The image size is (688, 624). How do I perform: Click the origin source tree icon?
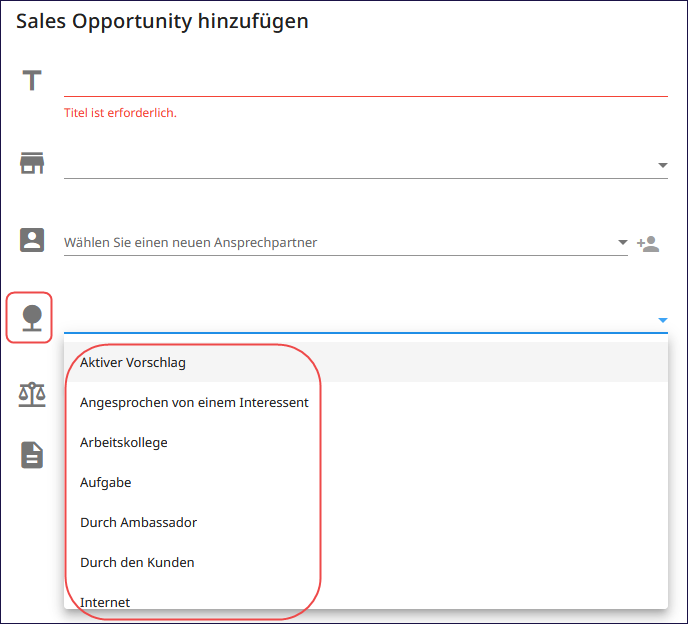32,318
